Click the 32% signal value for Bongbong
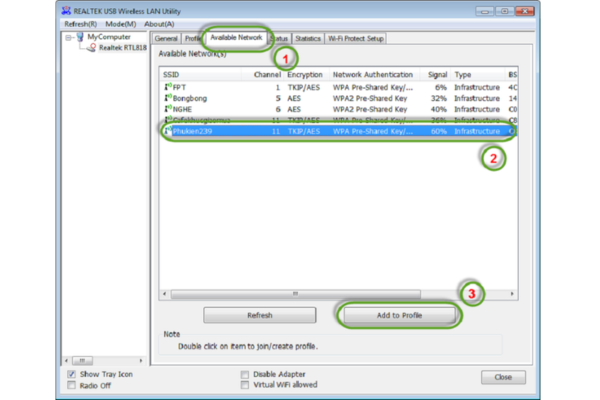Screen dimensions: 600x400 [439, 98]
